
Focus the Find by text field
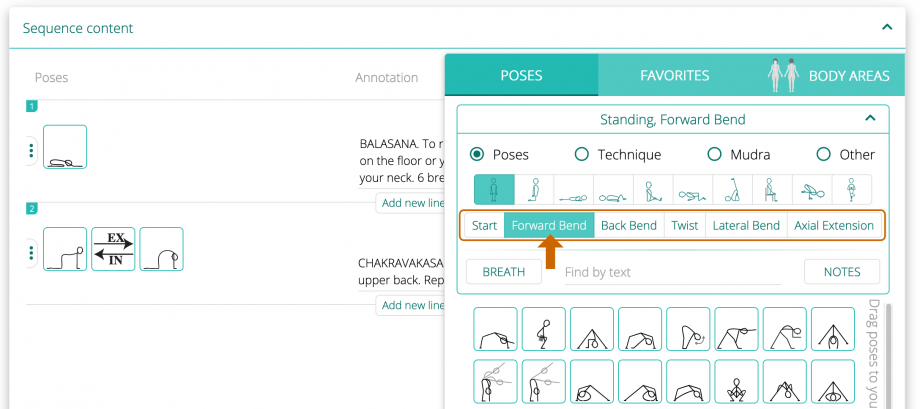click(x=672, y=272)
